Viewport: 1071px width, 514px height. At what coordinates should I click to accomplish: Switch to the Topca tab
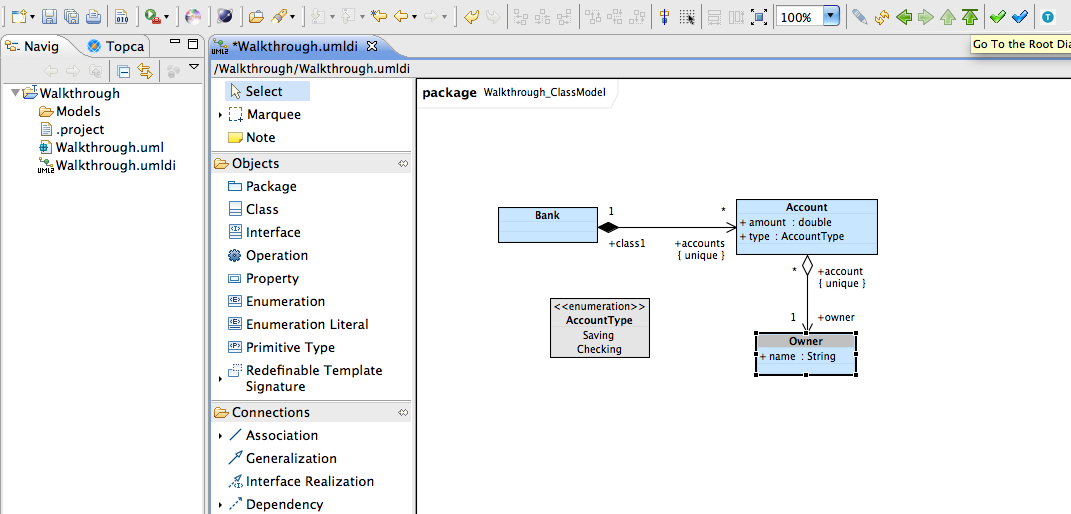(116, 46)
